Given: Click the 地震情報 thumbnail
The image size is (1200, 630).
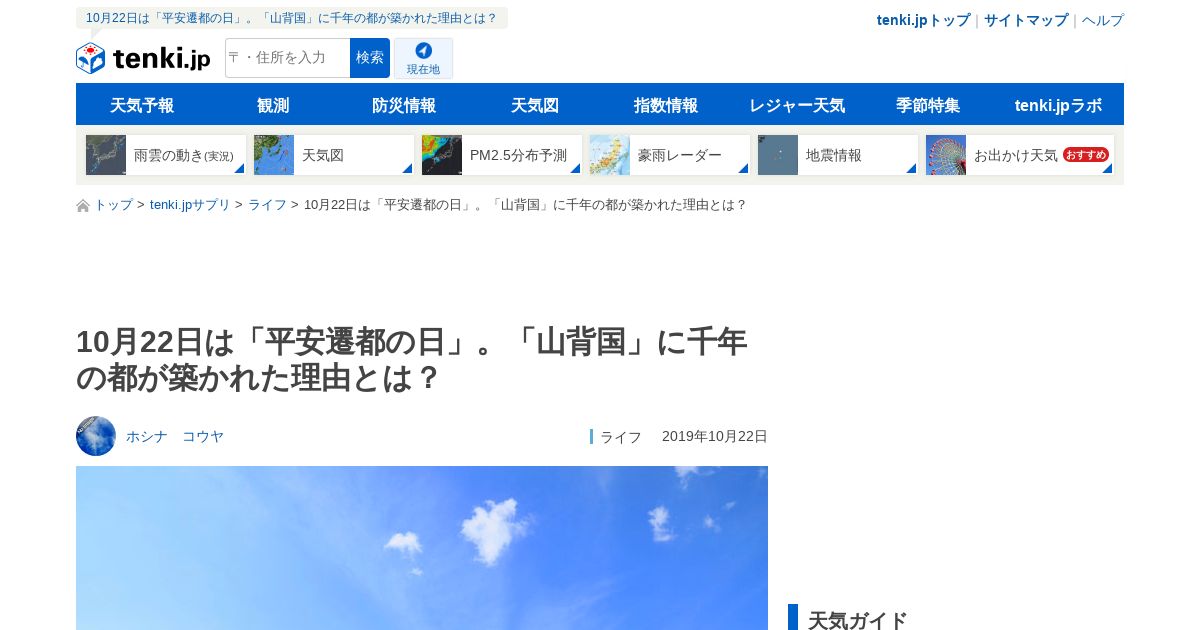Looking at the screenshot, I should point(778,155).
